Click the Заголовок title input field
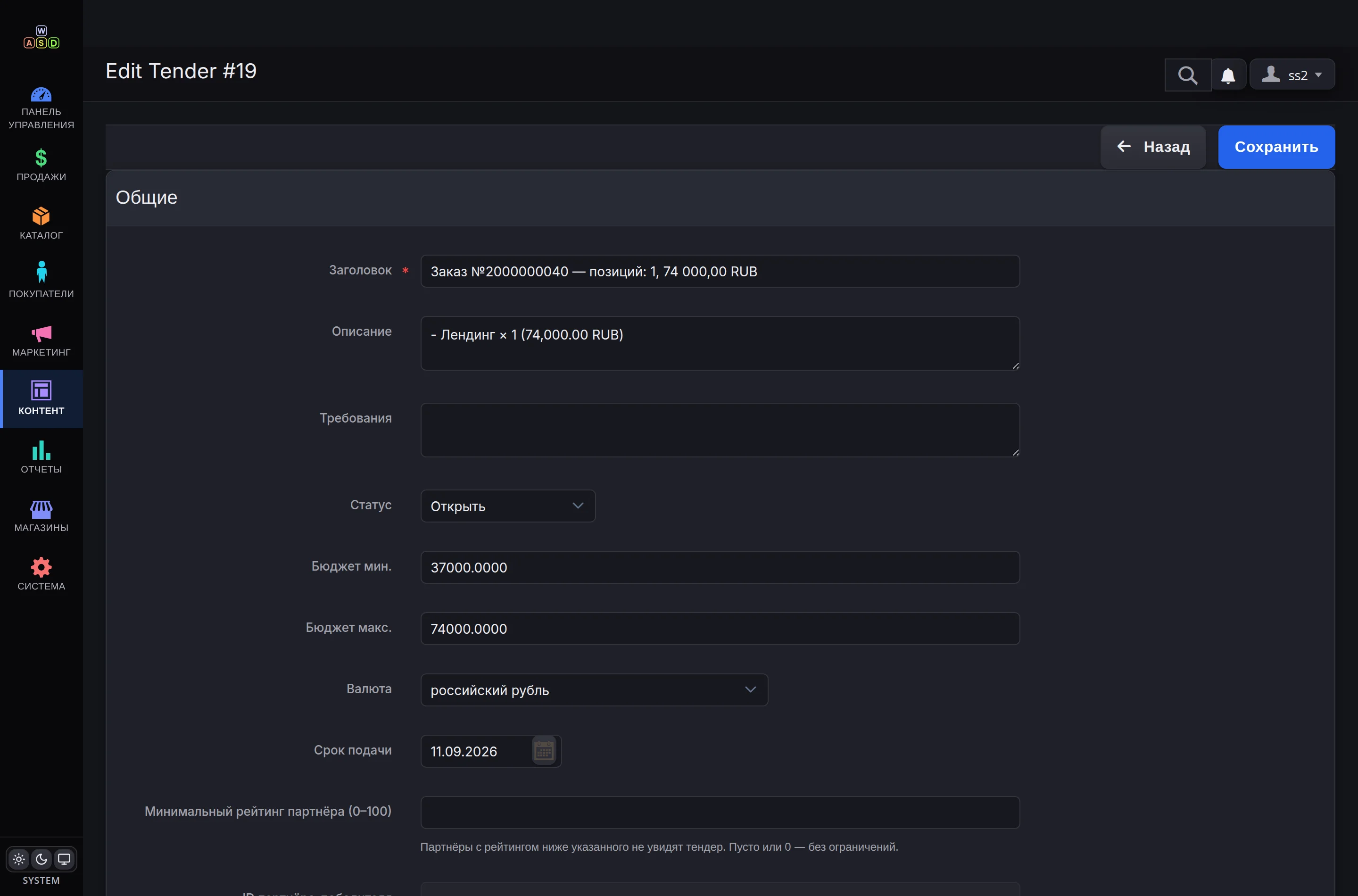1358x896 pixels. (x=720, y=271)
